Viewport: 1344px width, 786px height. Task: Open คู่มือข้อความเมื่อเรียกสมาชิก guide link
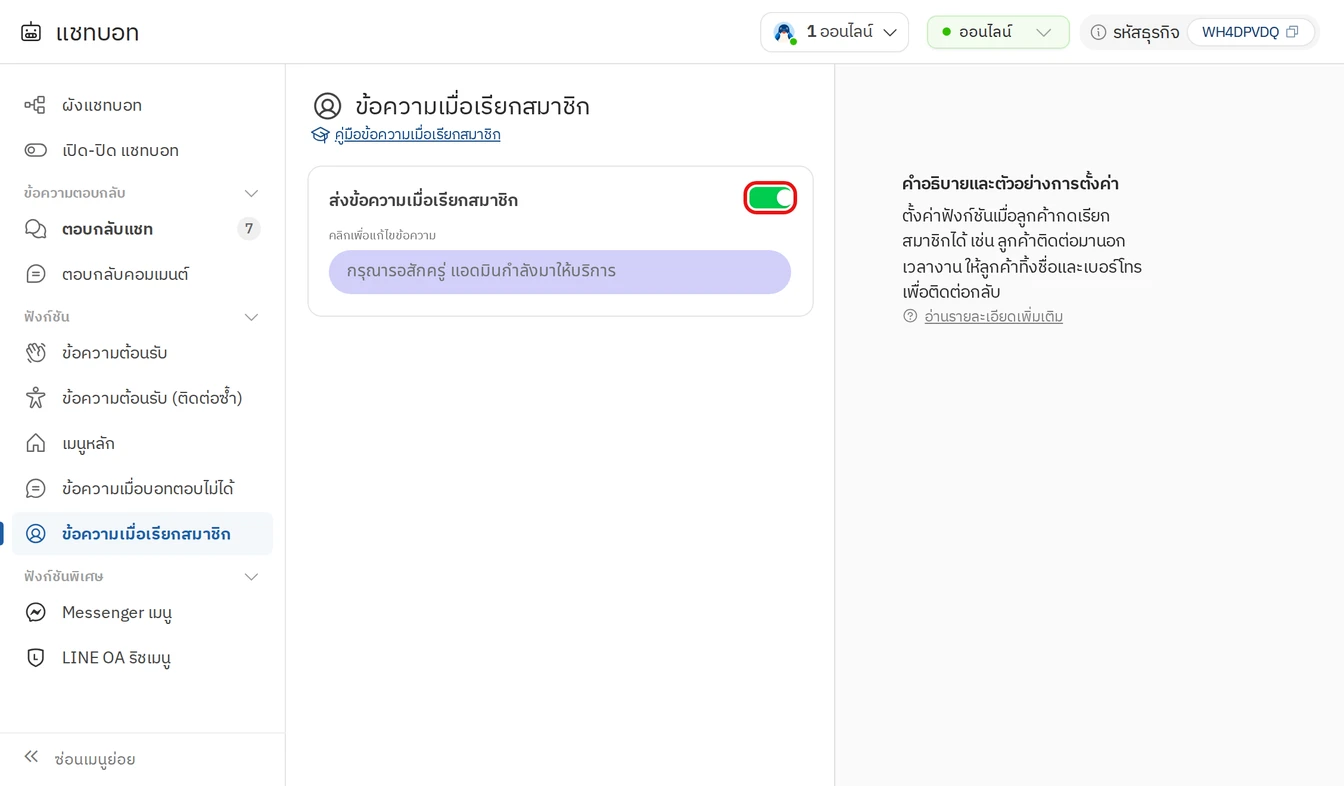(x=418, y=134)
